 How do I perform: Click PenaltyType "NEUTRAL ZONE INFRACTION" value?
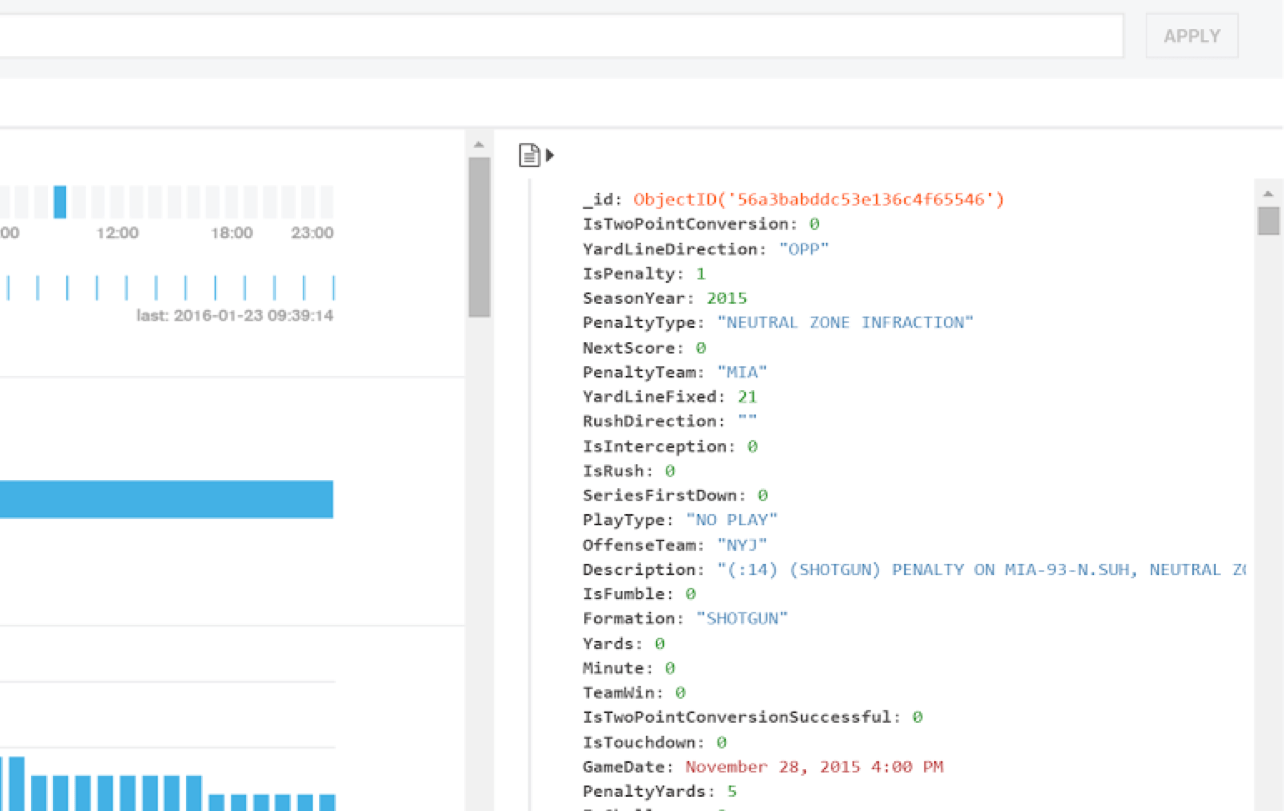click(x=845, y=323)
